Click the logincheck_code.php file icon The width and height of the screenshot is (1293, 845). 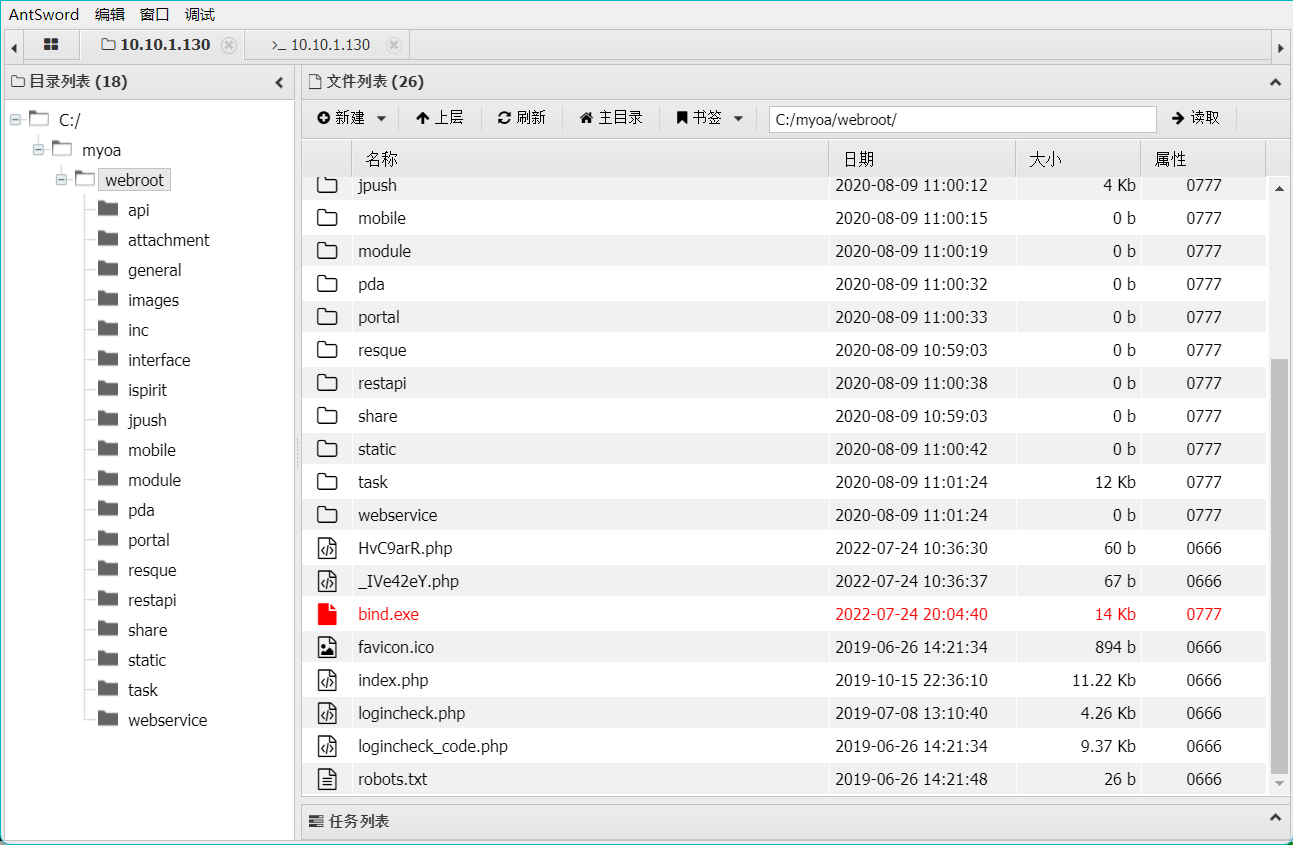coord(327,746)
